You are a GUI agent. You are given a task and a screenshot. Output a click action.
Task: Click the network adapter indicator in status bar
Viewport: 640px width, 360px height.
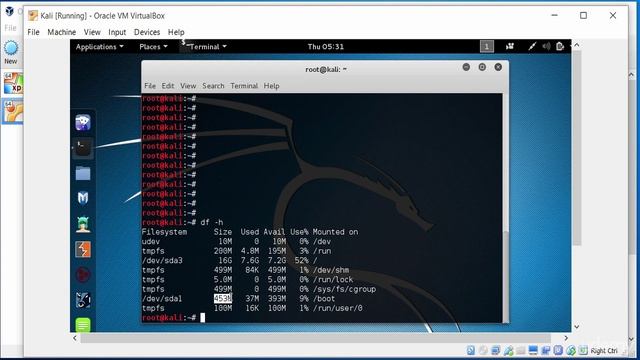point(496,350)
